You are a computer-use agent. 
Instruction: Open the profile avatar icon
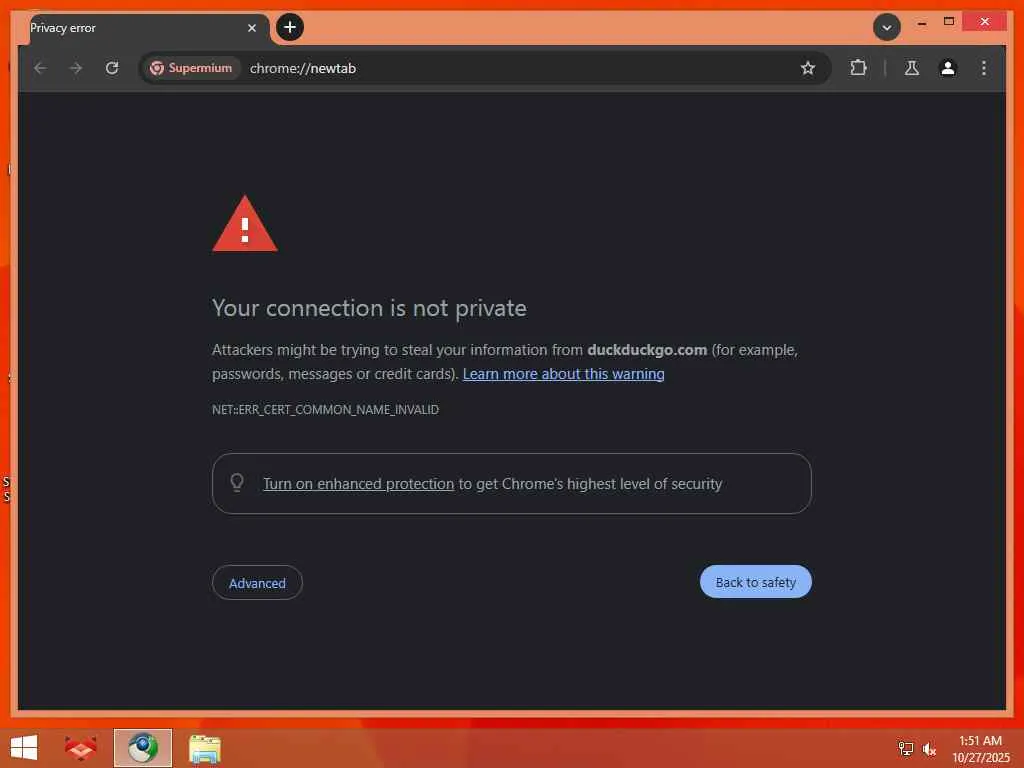point(948,68)
